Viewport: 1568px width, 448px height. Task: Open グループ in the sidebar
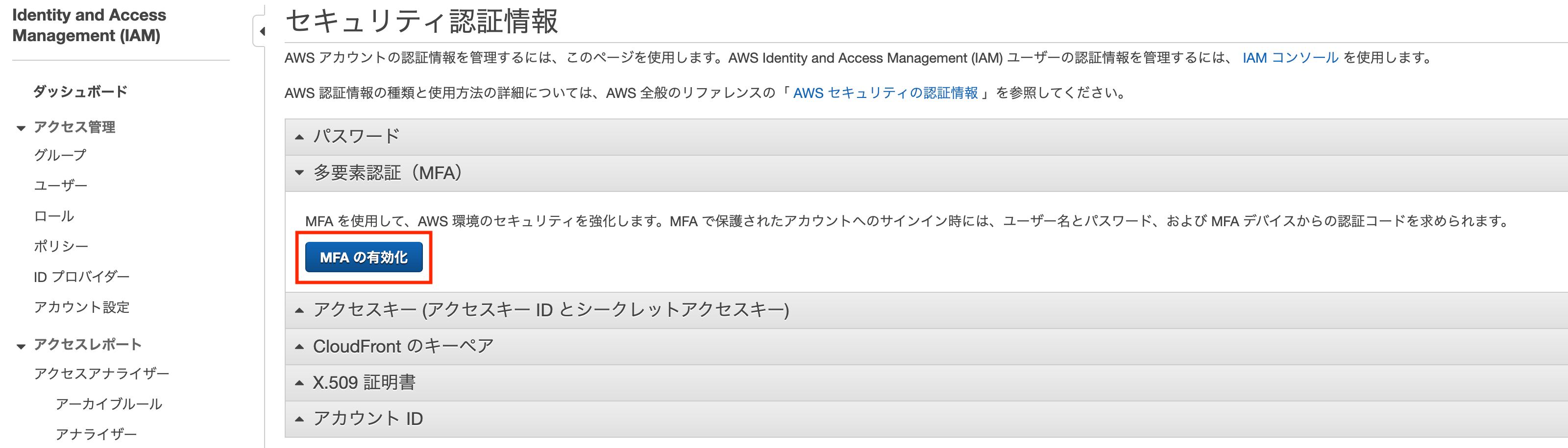(x=60, y=155)
